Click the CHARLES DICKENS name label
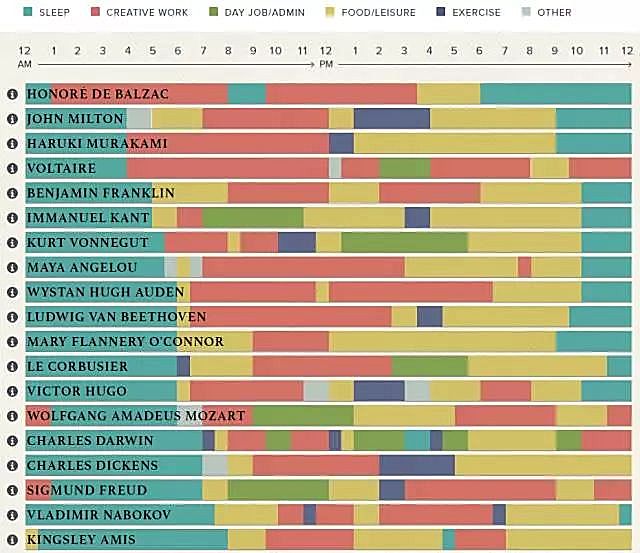 tap(92, 465)
